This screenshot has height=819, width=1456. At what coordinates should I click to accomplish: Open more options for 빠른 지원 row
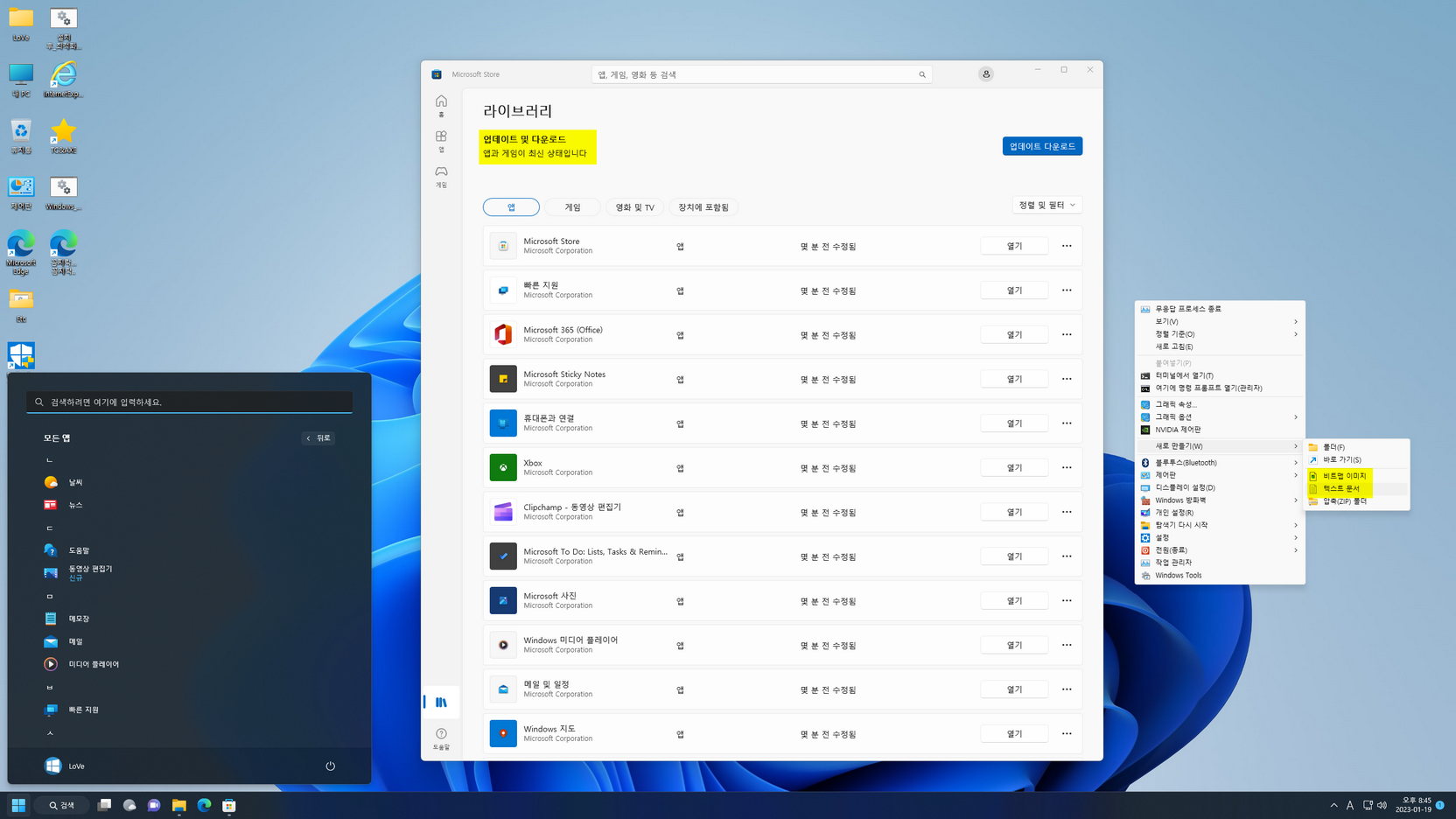(x=1067, y=290)
